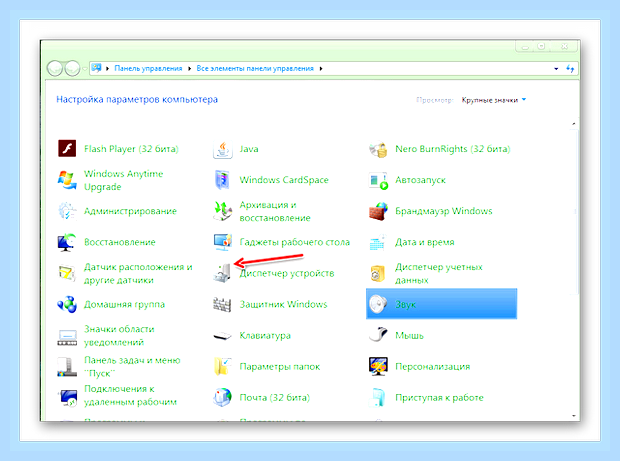Click Домашняя группа label

tap(124, 304)
